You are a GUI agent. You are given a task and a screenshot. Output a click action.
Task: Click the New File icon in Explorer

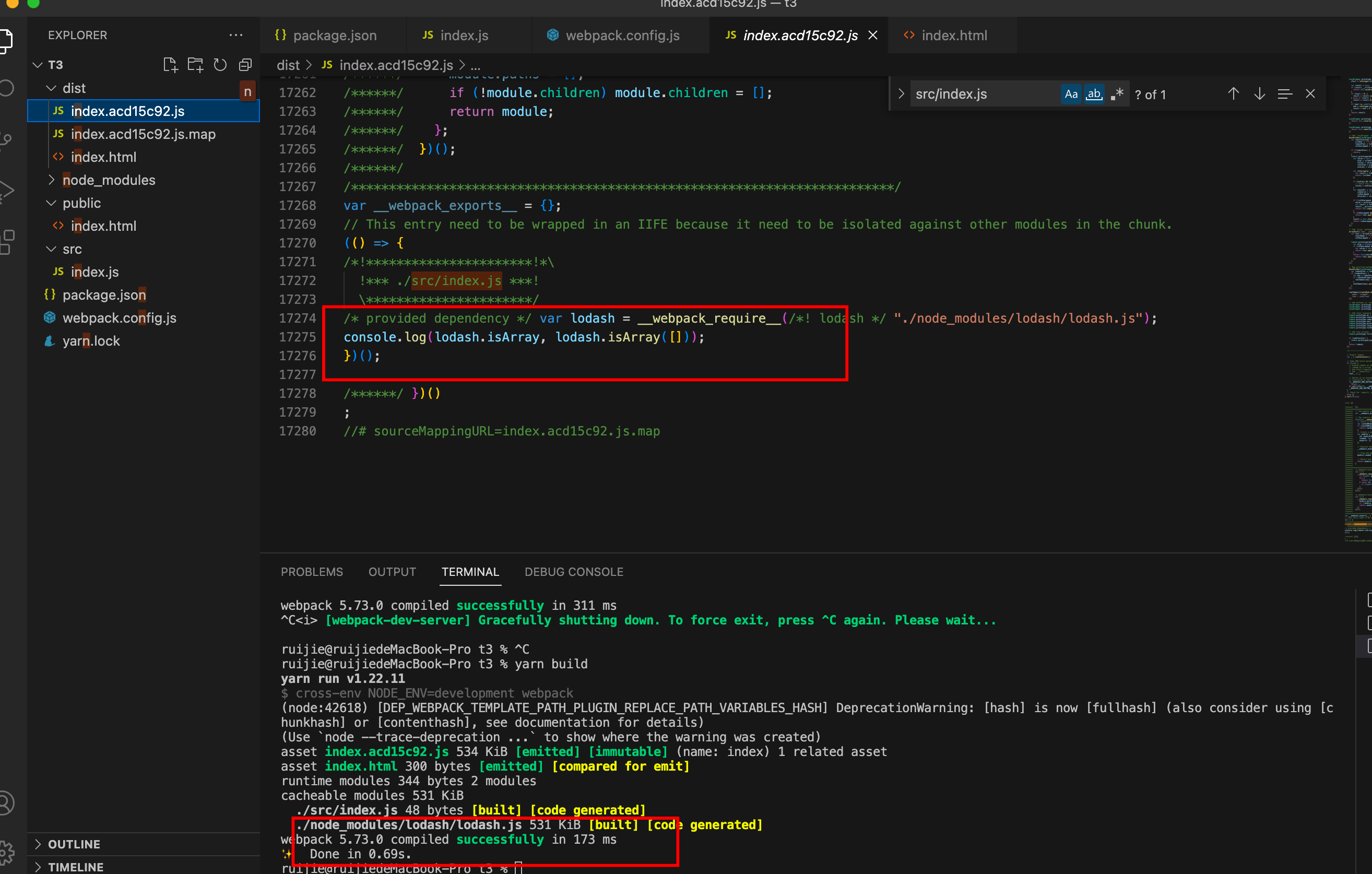click(x=170, y=65)
